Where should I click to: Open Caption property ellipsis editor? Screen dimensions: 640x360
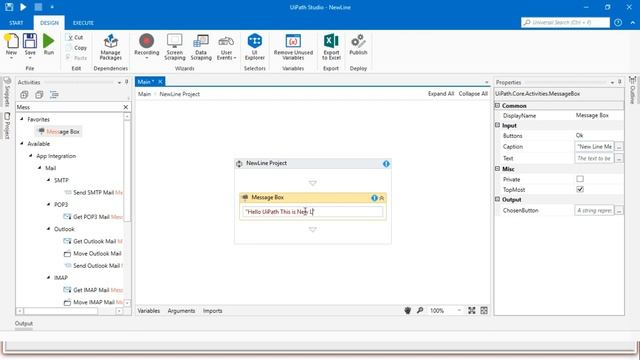(x=619, y=147)
